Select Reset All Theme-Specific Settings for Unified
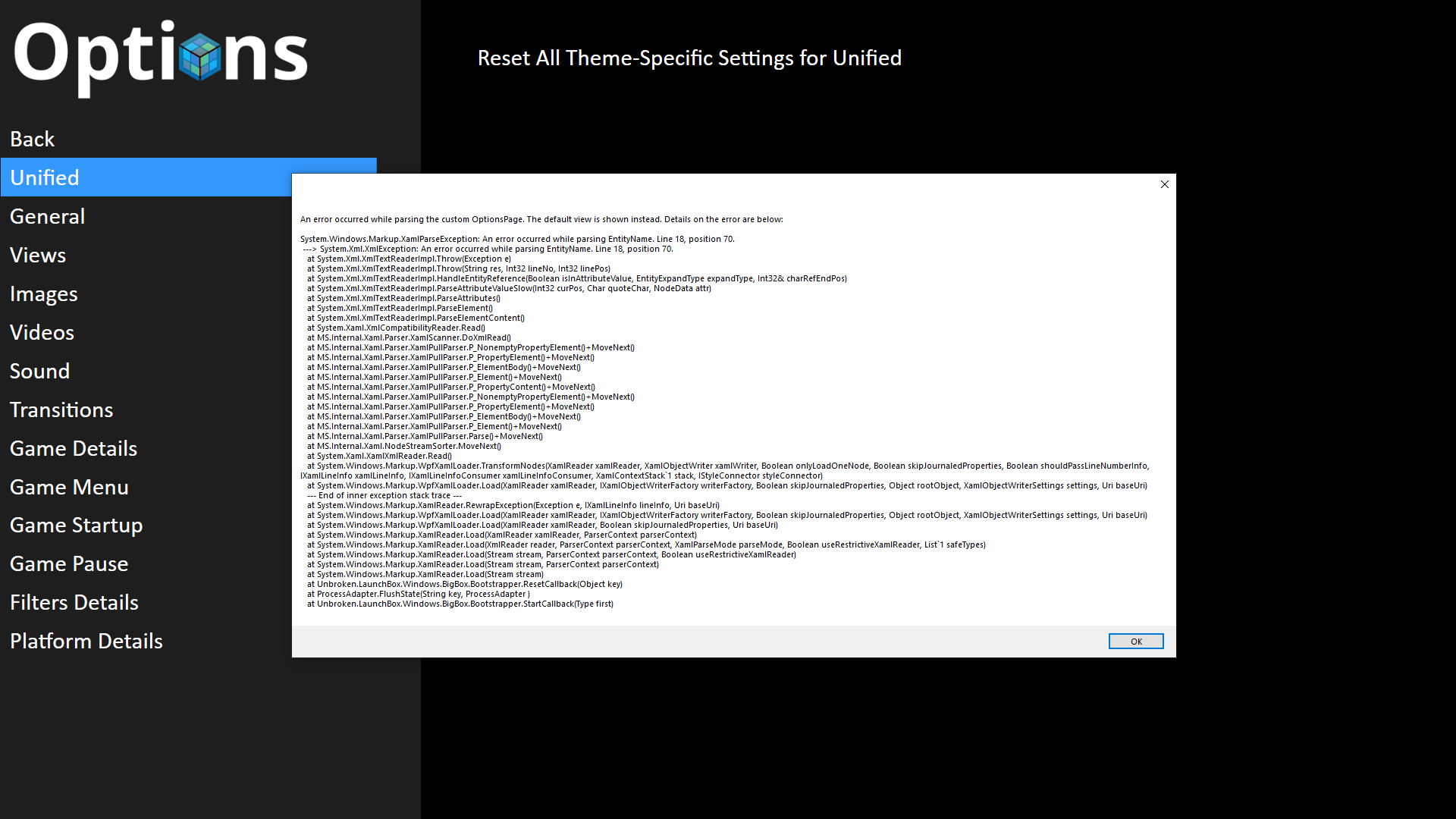Viewport: 1456px width, 819px height. 689,58
